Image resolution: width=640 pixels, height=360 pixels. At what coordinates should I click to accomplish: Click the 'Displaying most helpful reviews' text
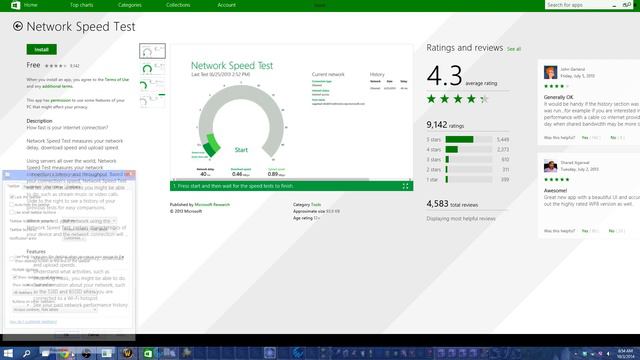pyautogui.click(x=461, y=219)
